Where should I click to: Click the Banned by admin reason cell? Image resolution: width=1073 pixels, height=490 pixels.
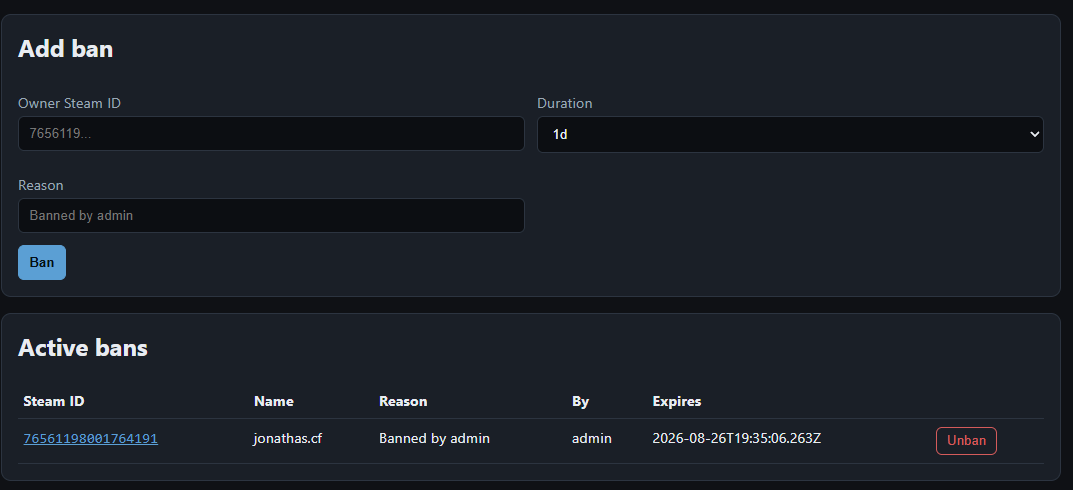click(x=435, y=439)
